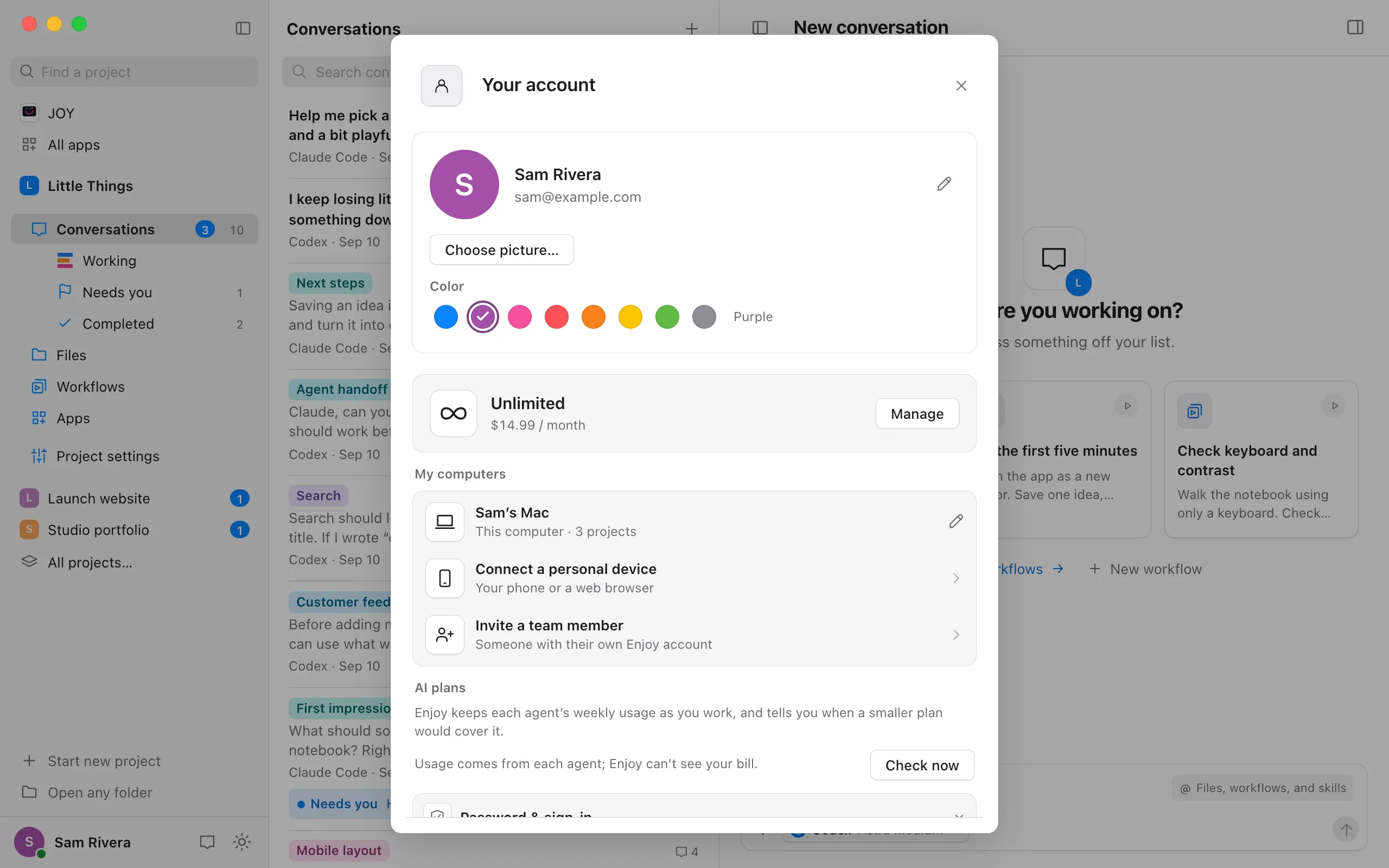
Task: Edit Sam Rivera profile name pencil icon
Action: [944, 184]
